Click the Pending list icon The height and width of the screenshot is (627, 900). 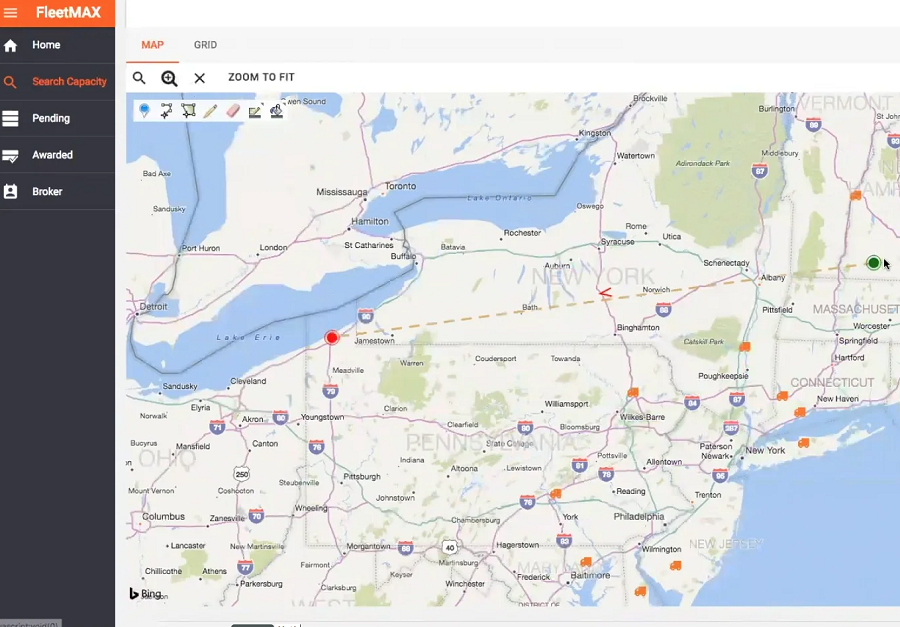tap(10, 118)
